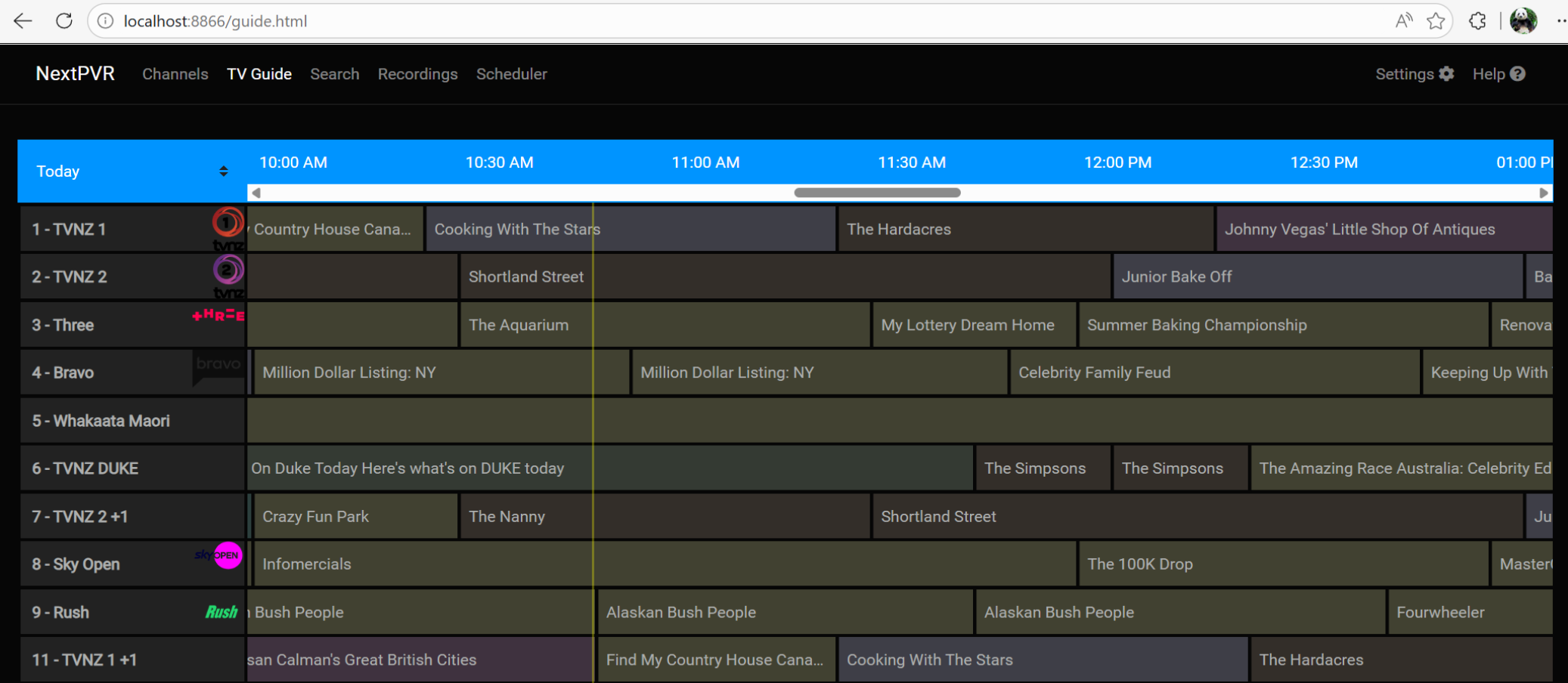Open the Today date selector

(x=57, y=171)
